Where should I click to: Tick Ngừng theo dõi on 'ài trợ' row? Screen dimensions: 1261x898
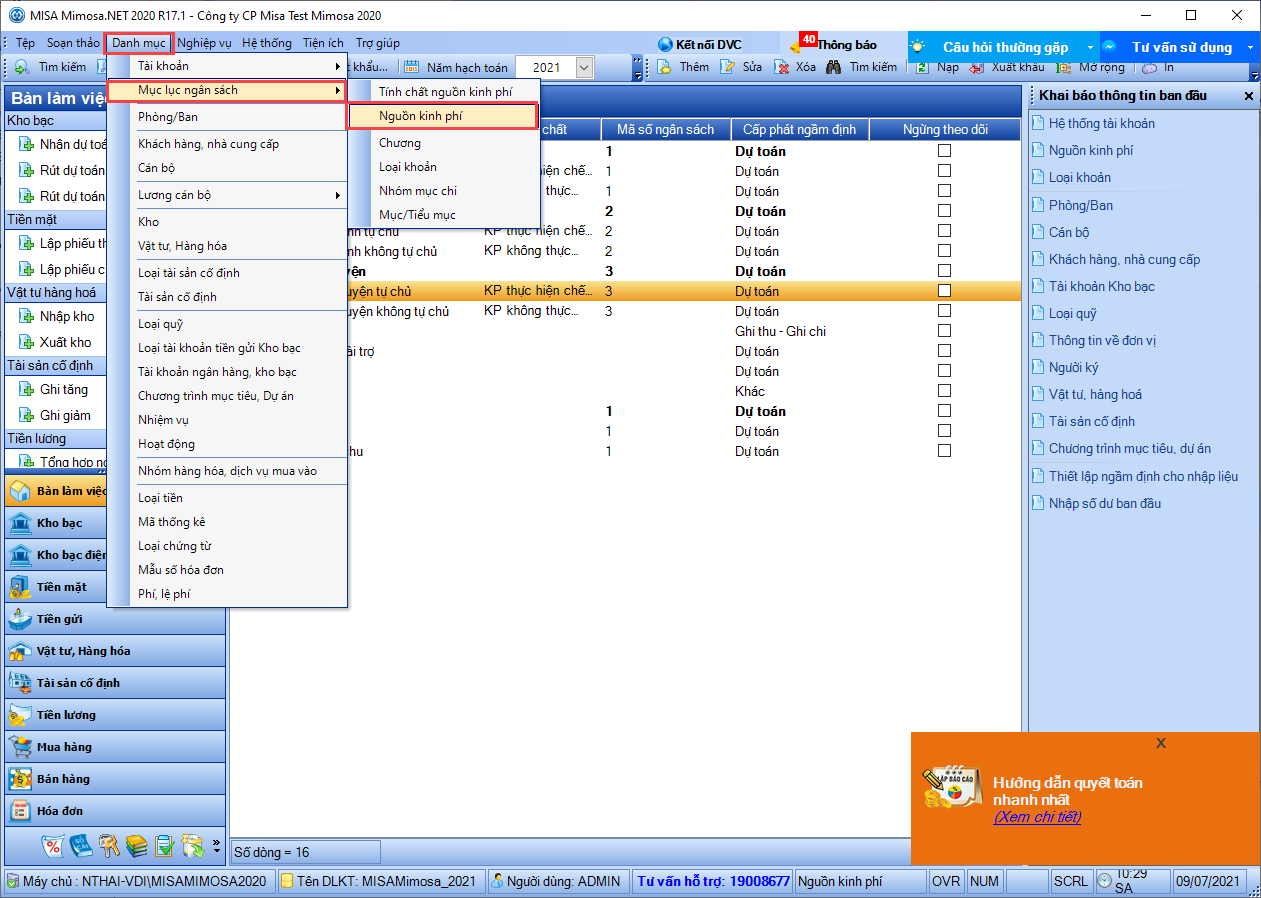pos(944,351)
